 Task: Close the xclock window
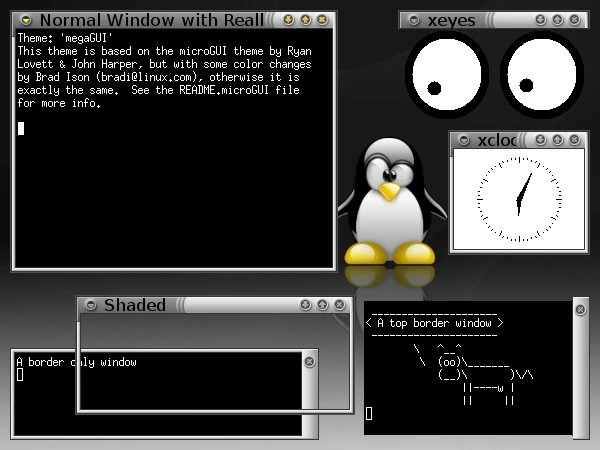coord(574,140)
